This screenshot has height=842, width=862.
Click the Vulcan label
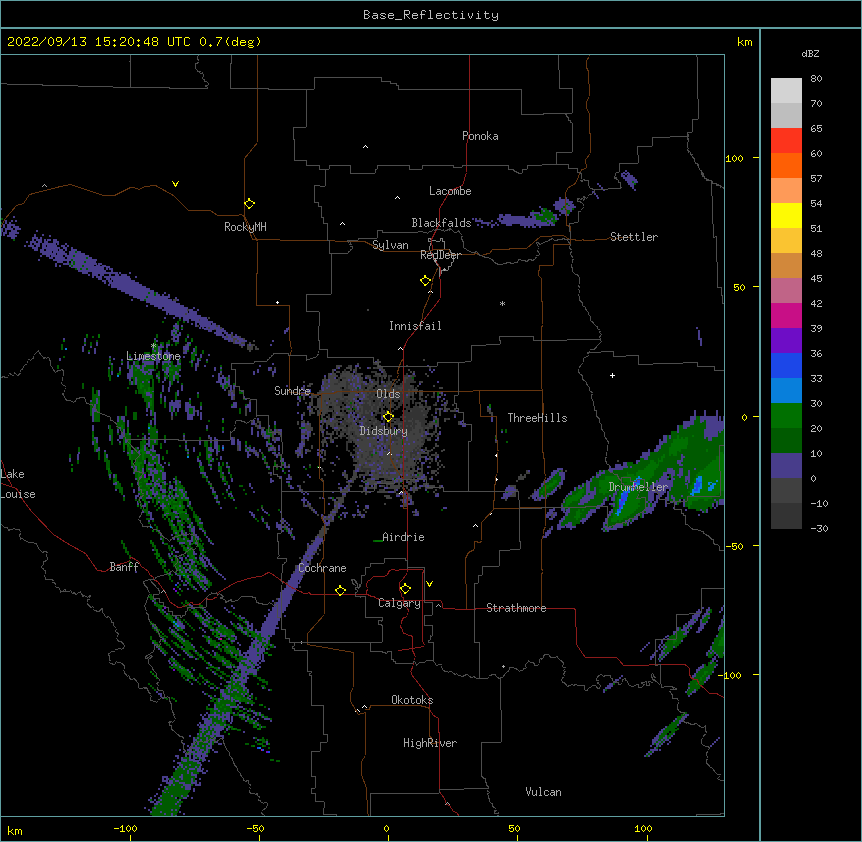pyautogui.click(x=543, y=792)
